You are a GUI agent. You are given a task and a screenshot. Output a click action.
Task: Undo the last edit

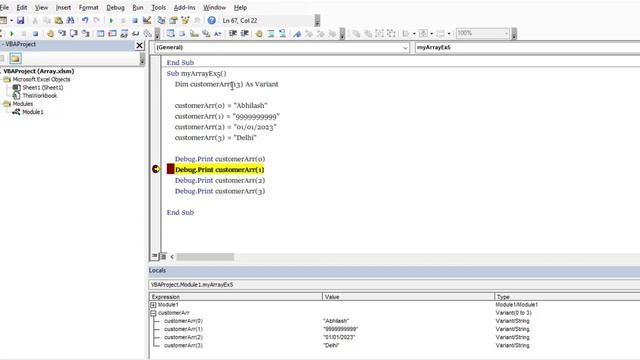pos(85,20)
